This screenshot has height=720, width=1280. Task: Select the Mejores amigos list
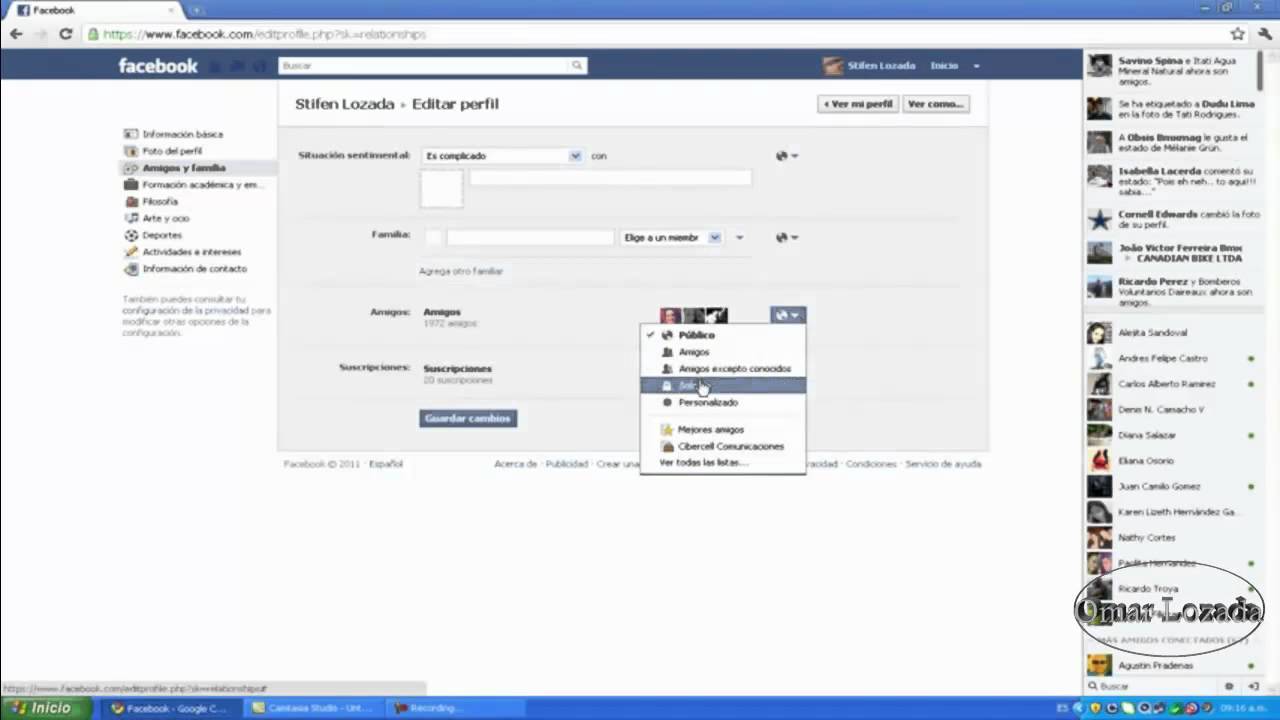(x=722, y=430)
